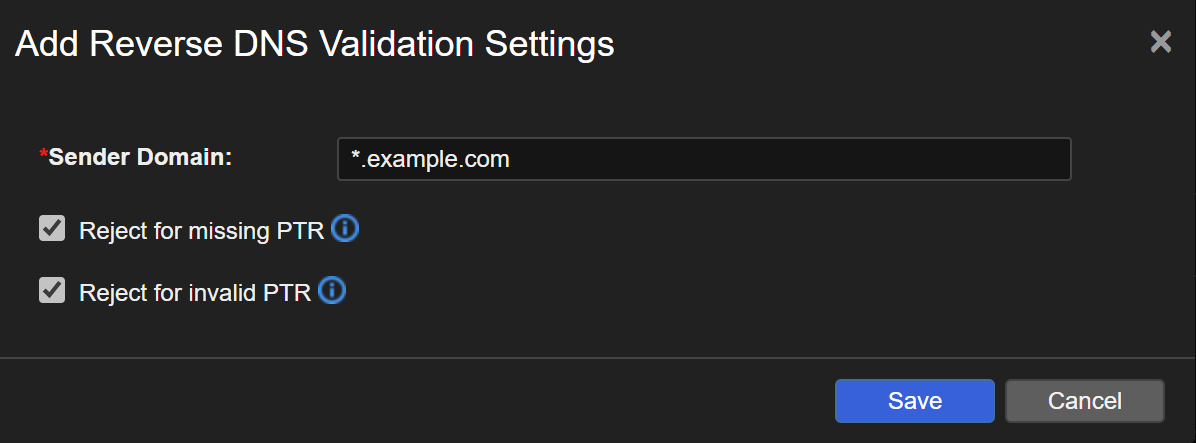Place cursor in the *.example.com domain value
1196x443 pixels.
(x=431, y=159)
